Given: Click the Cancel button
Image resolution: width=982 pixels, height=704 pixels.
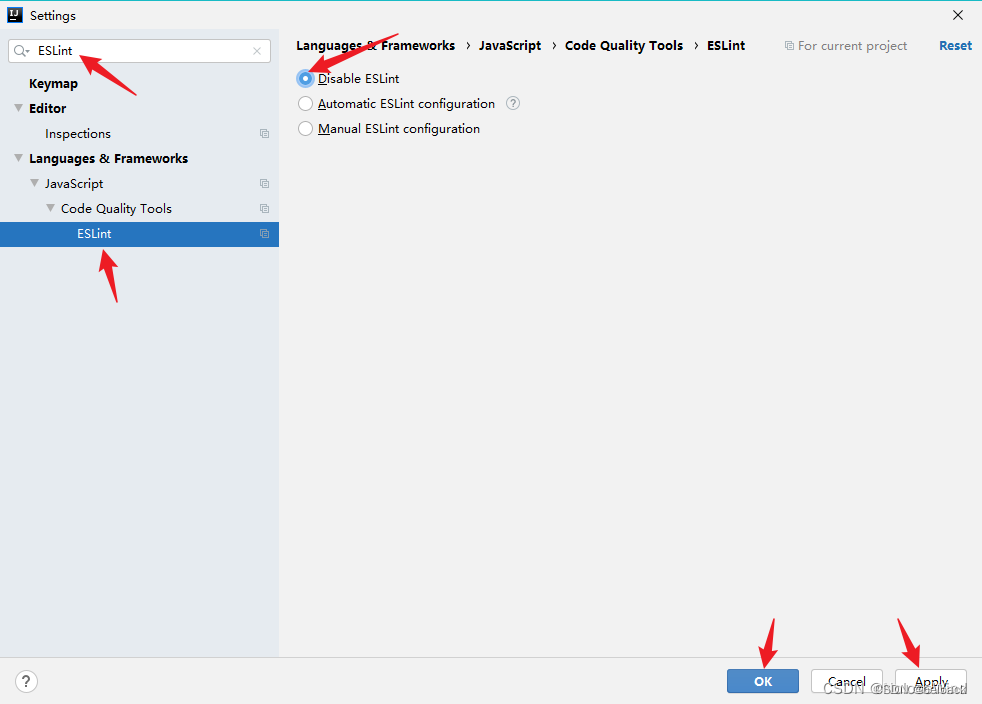Looking at the screenshot, I should pyautogui.click(x=847, y=681).
